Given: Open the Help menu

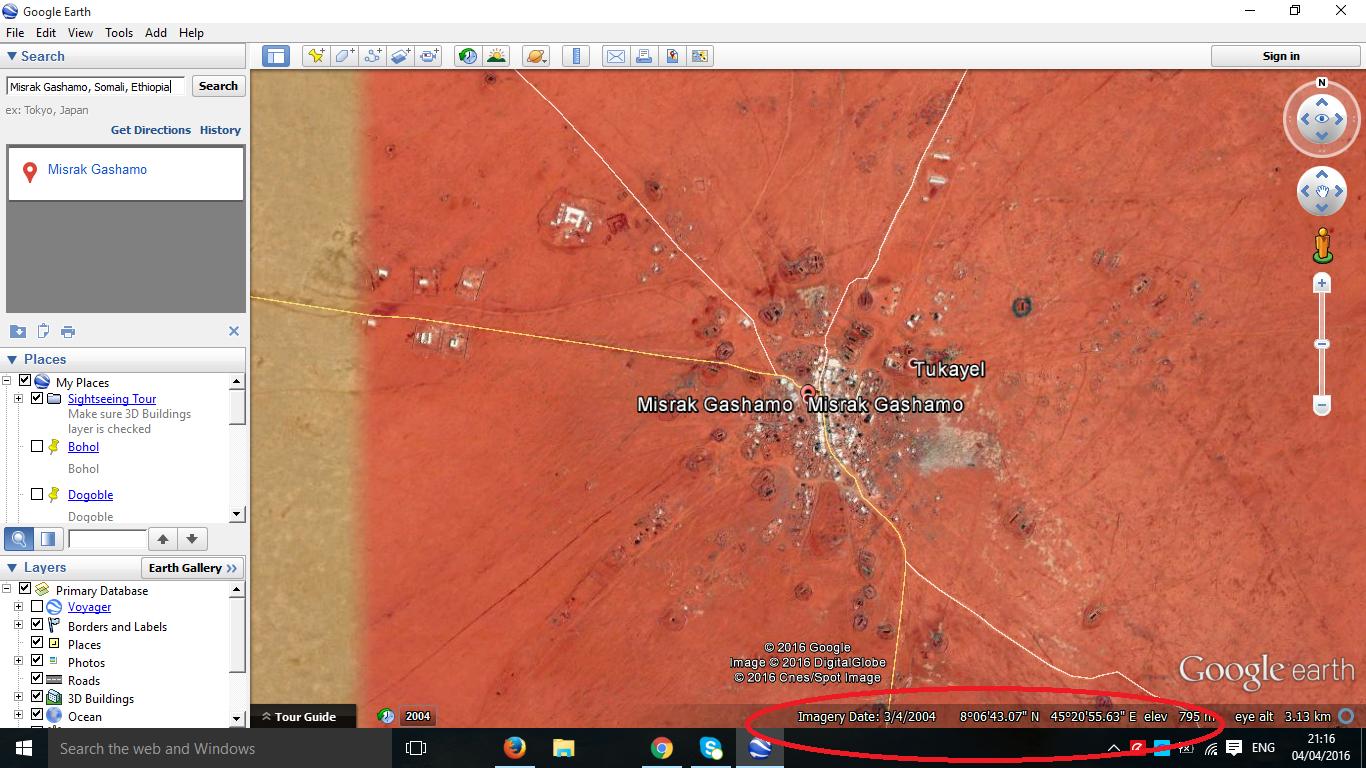Looking at the screenshot, I should click(x=191, y=33).
